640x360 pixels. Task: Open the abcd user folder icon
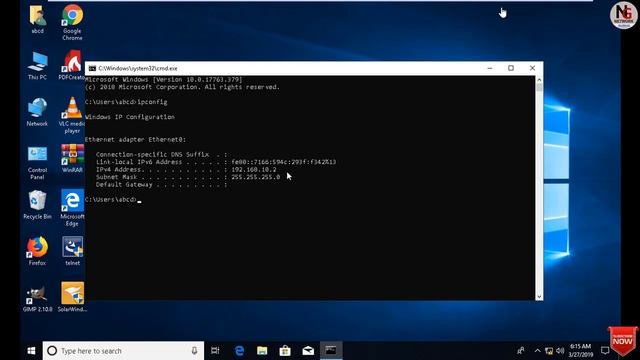(38, 19)
